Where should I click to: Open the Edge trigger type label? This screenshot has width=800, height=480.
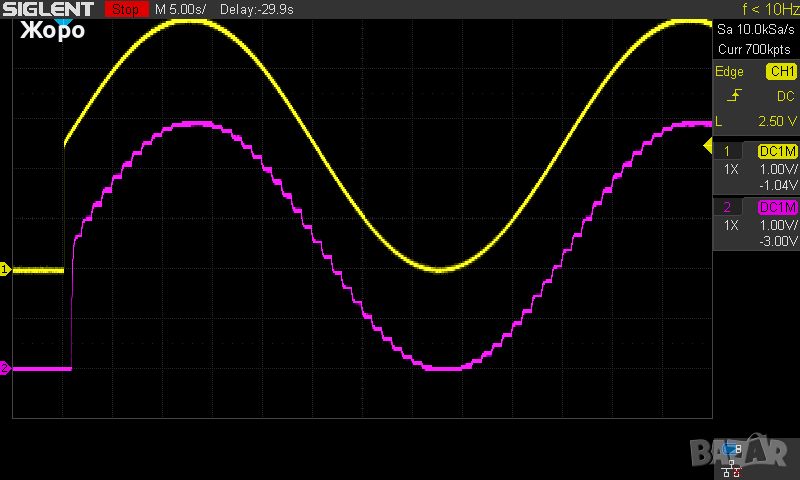point(730,72)
